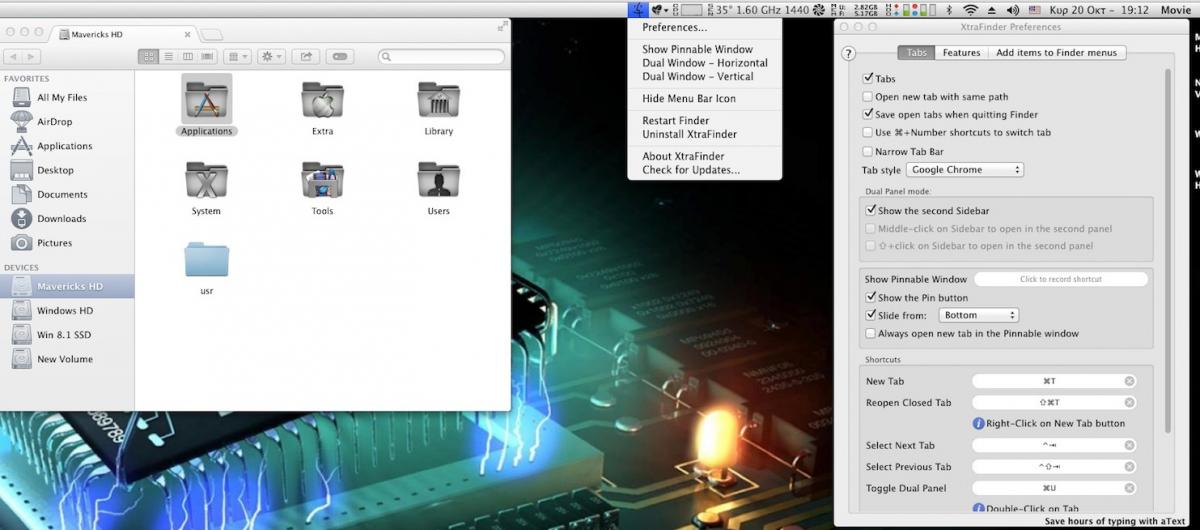Clear the Select Next Tab shortcut
The height and width of the screenshot is (530, 1200).
tap(1129, 445)
